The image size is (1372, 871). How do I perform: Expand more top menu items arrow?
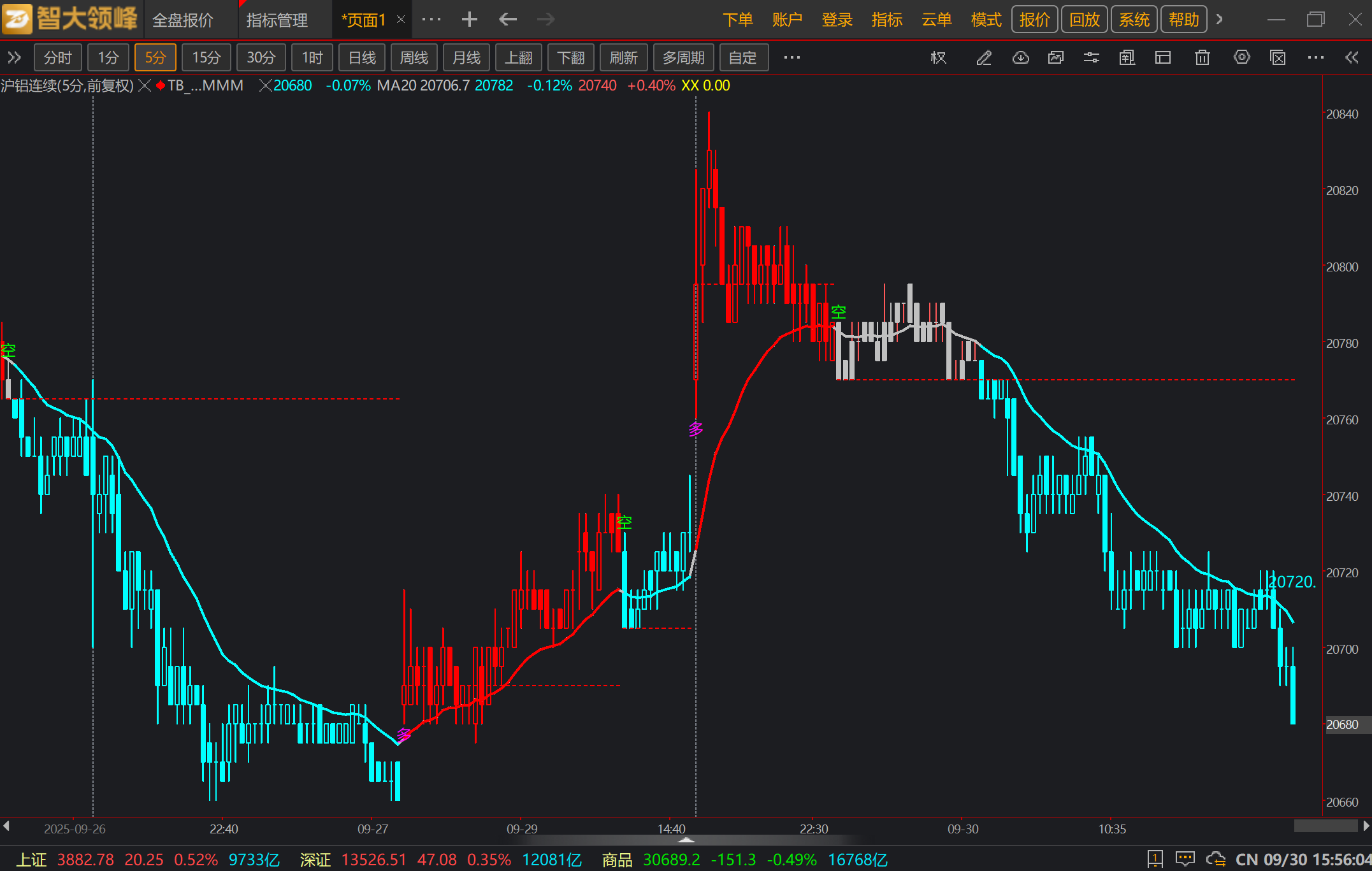1220,19
